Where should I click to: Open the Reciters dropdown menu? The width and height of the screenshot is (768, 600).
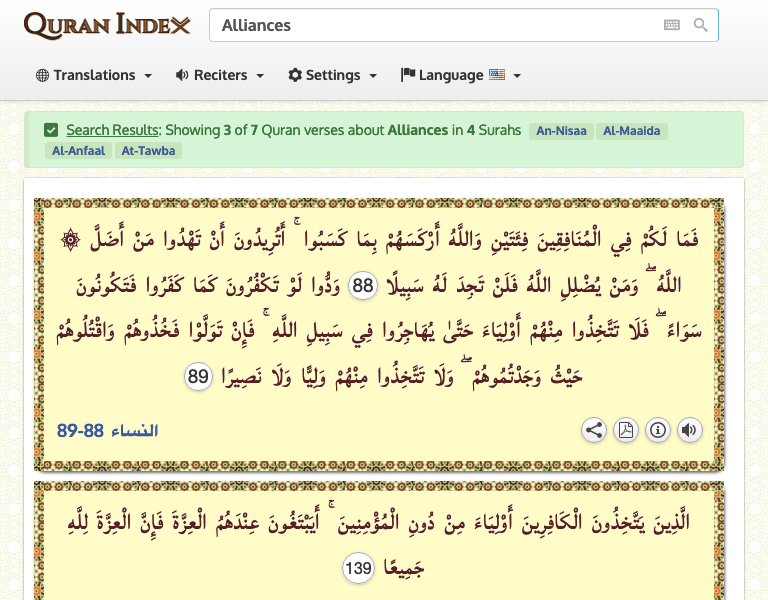220,75
